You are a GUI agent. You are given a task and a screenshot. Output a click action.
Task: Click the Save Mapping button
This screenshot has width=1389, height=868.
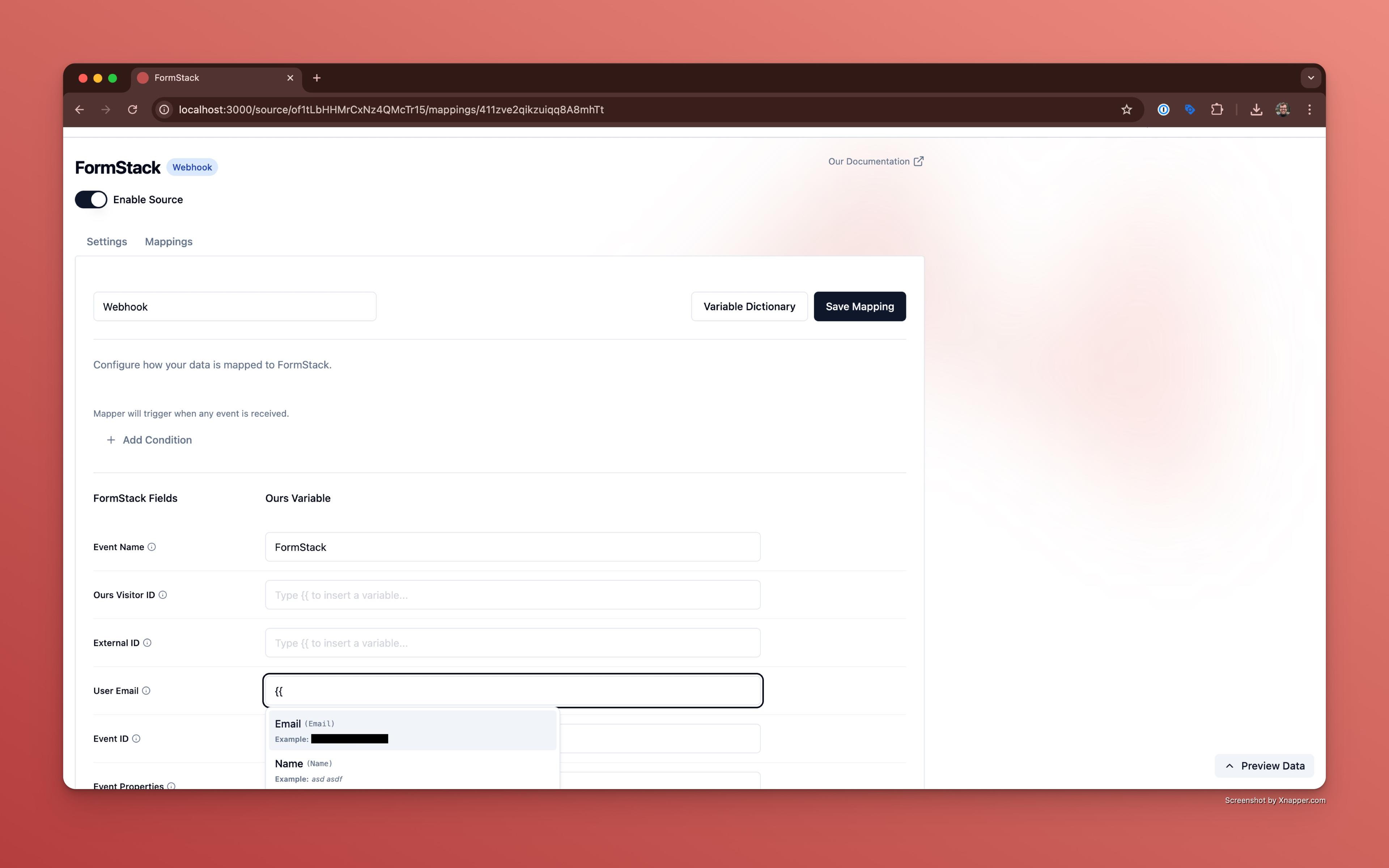coord(859,307)
